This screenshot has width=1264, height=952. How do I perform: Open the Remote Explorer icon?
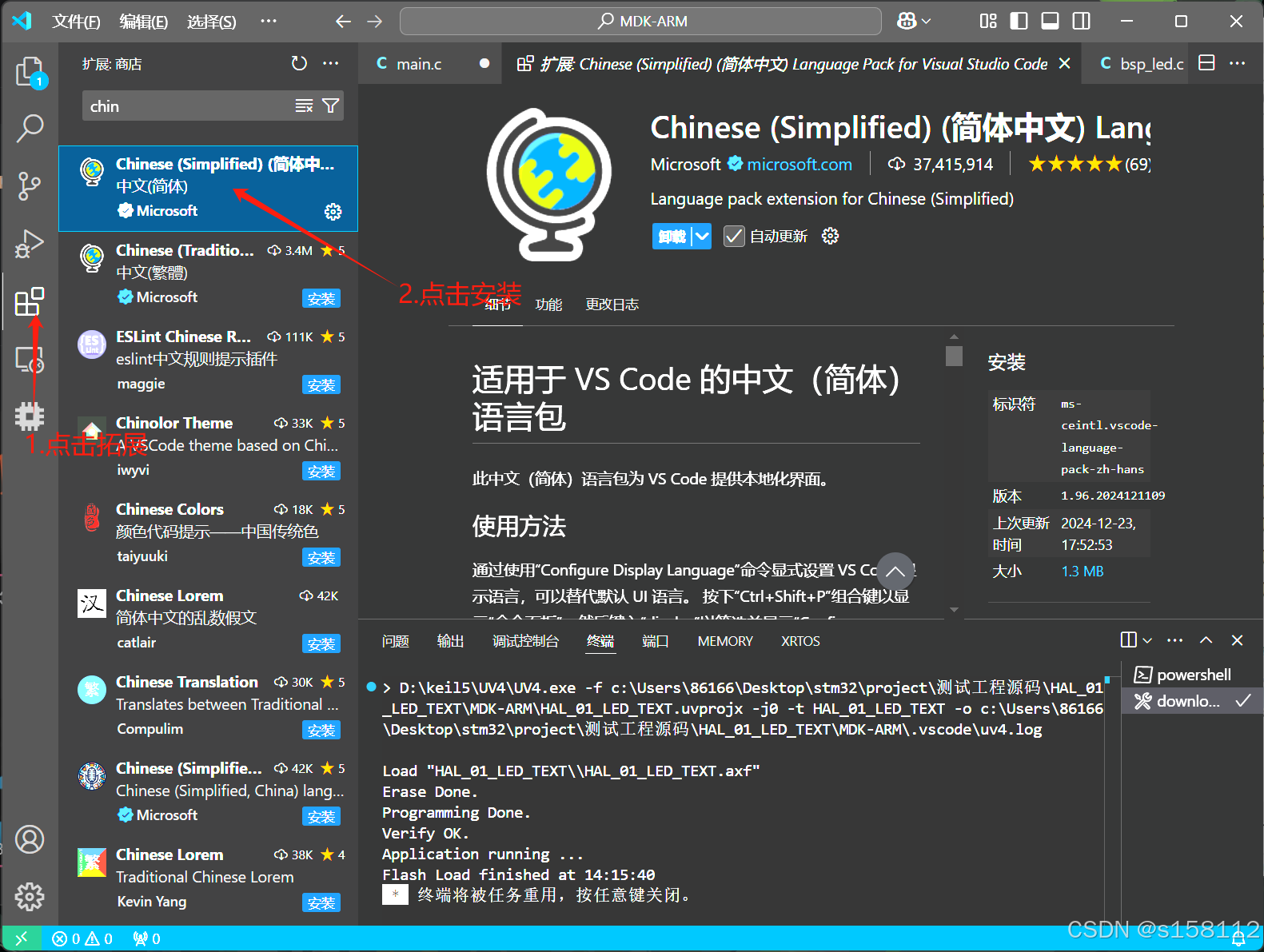click(30, 360)
